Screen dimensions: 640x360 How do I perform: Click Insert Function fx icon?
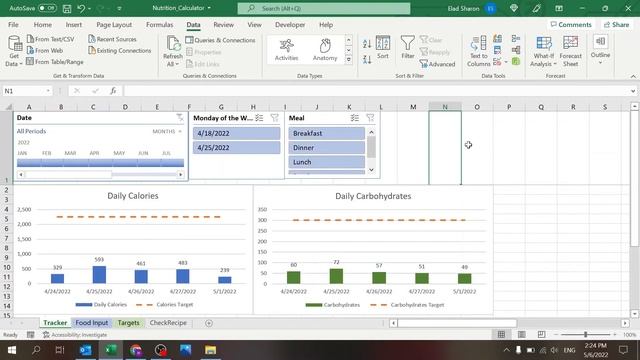pos(113,91)
